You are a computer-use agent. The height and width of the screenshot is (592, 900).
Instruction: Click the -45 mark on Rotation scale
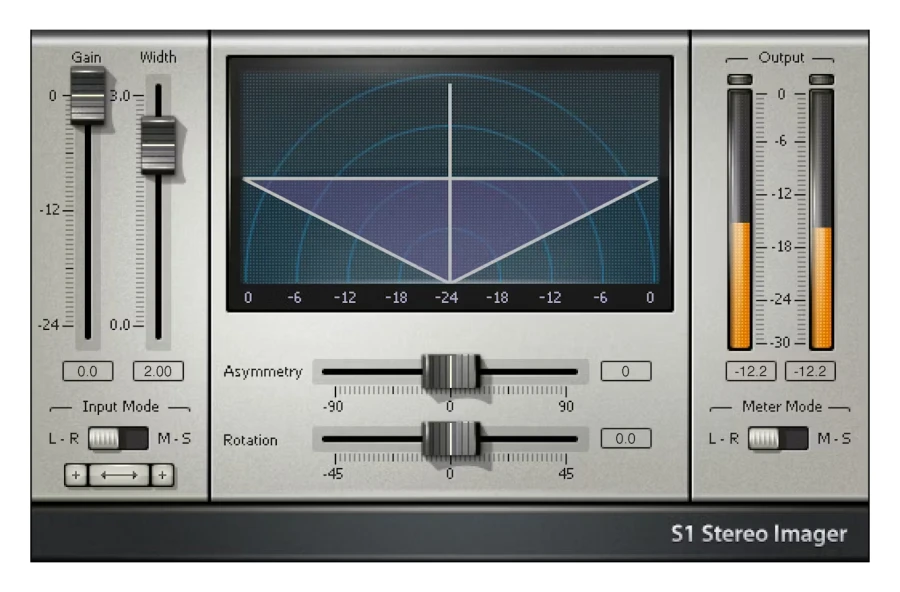pos(333,474)
